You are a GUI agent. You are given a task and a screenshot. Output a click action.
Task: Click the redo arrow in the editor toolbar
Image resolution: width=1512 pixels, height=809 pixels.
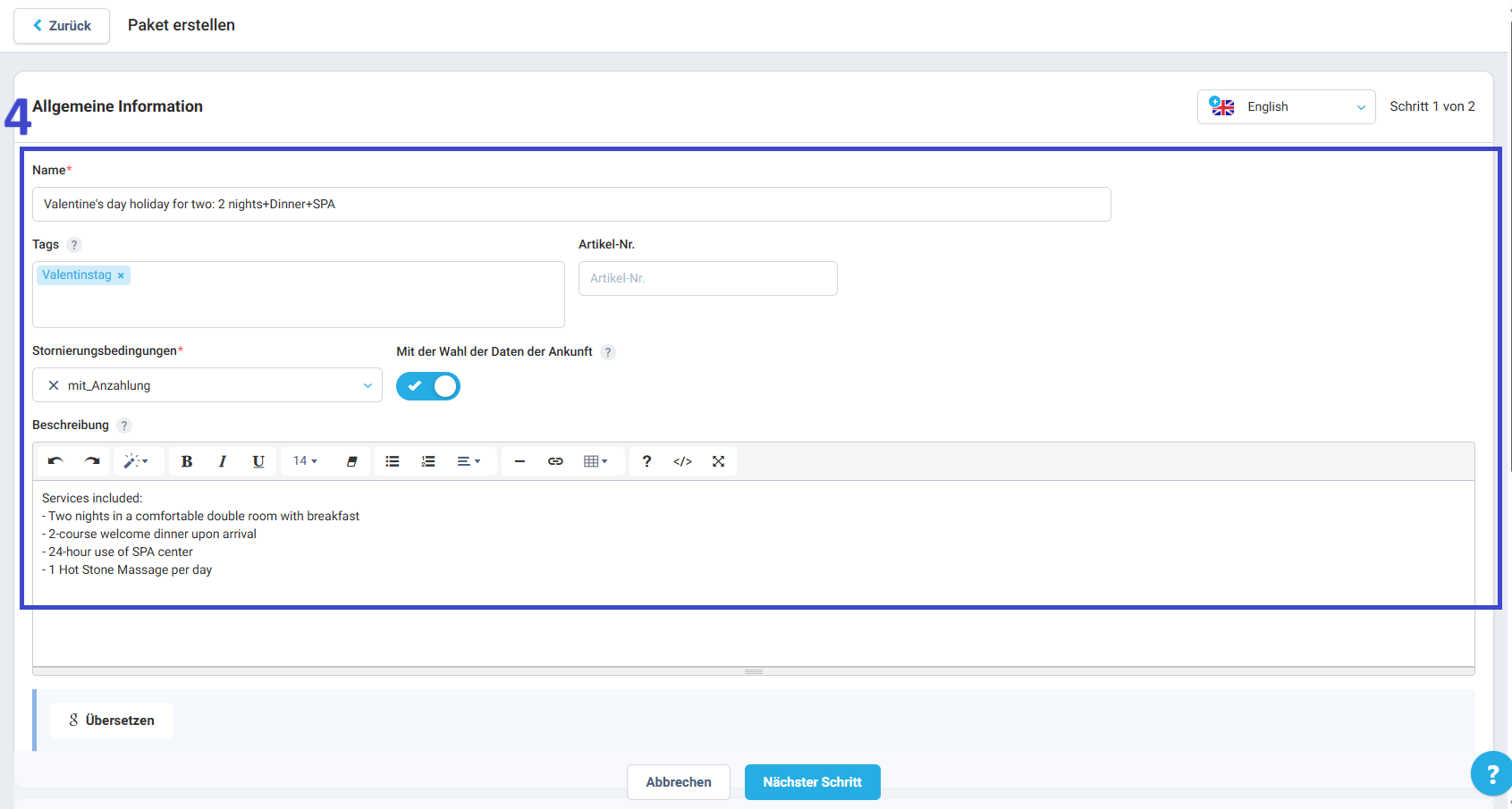tap(92, 461)
